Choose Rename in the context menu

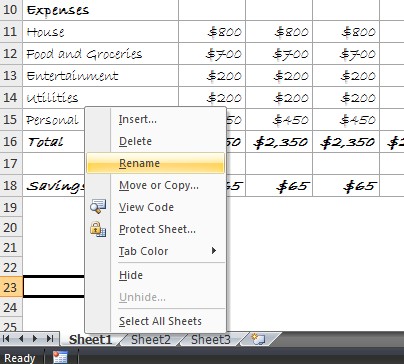pyautogui.click(x=155, y=163)
